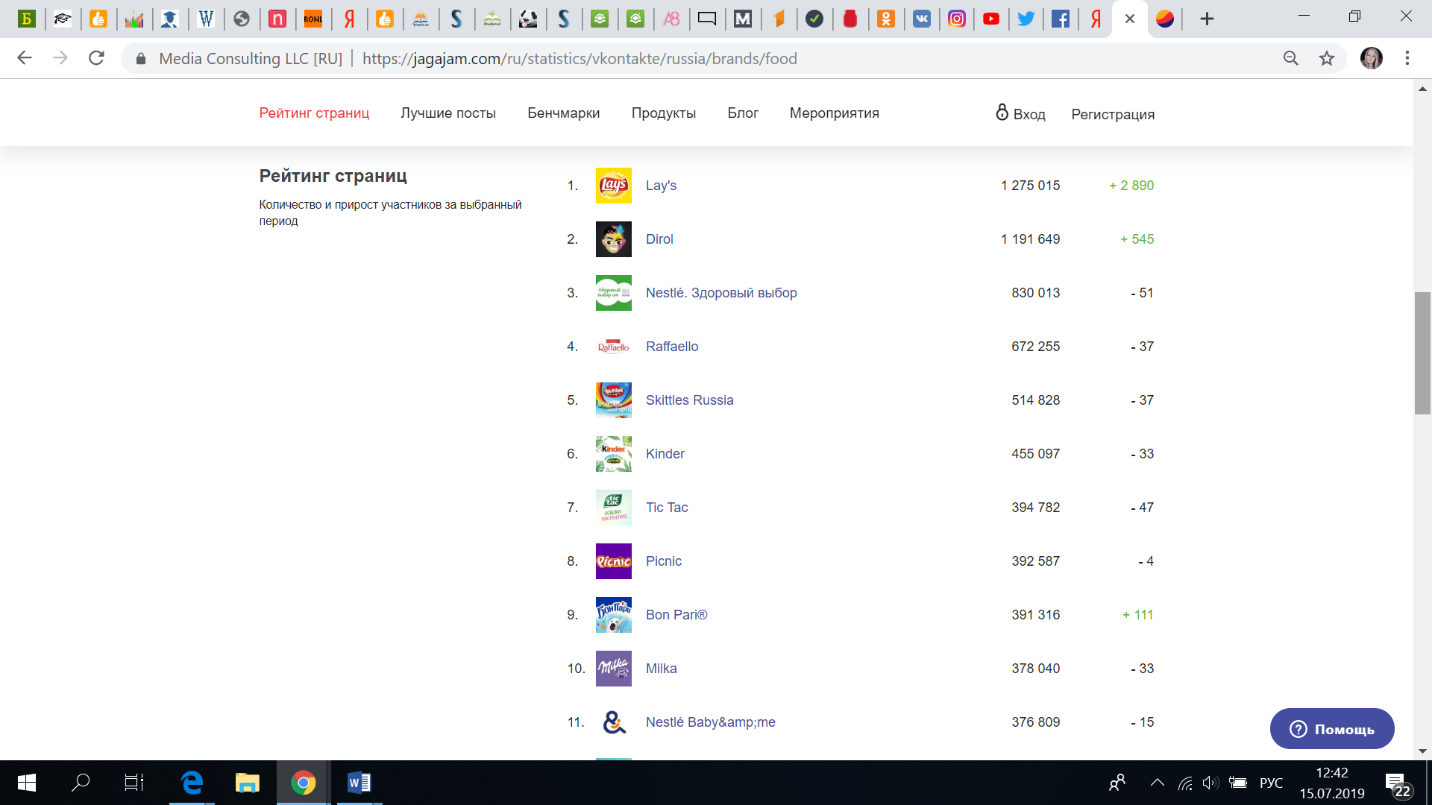This screenshot has width=1432, height=805.
Task: Close the current browser tab
Action: pos(1130,18)
